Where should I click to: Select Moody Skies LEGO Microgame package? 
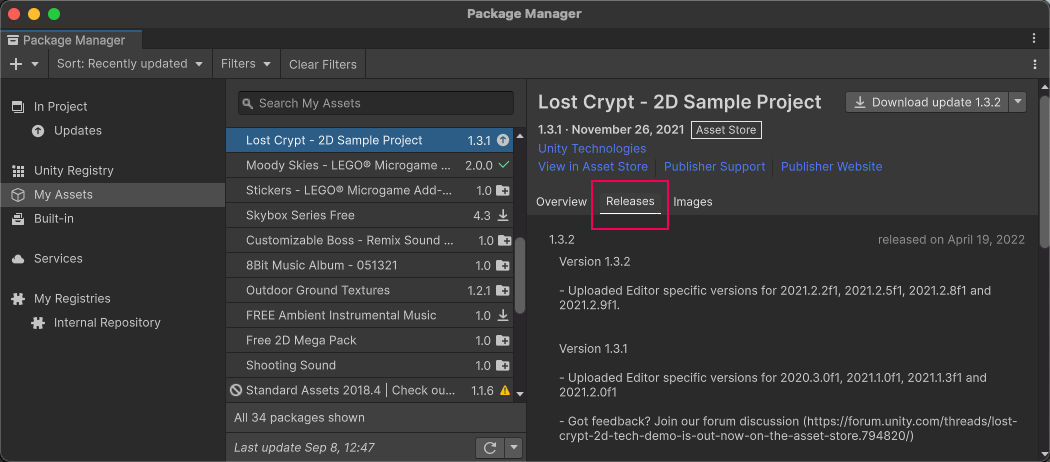pyautogui.click(x=341, y=165)
